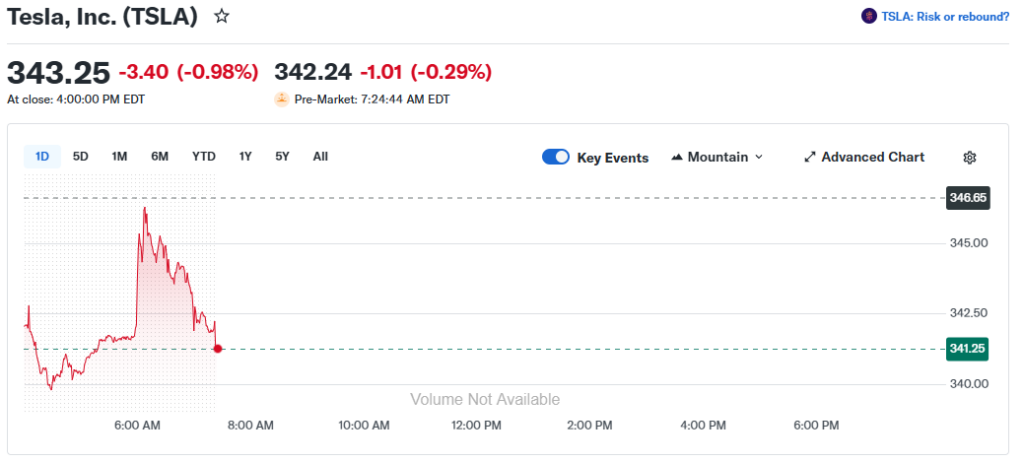
Task: Select the 1M range tab
Action: (x=119, y=156)
